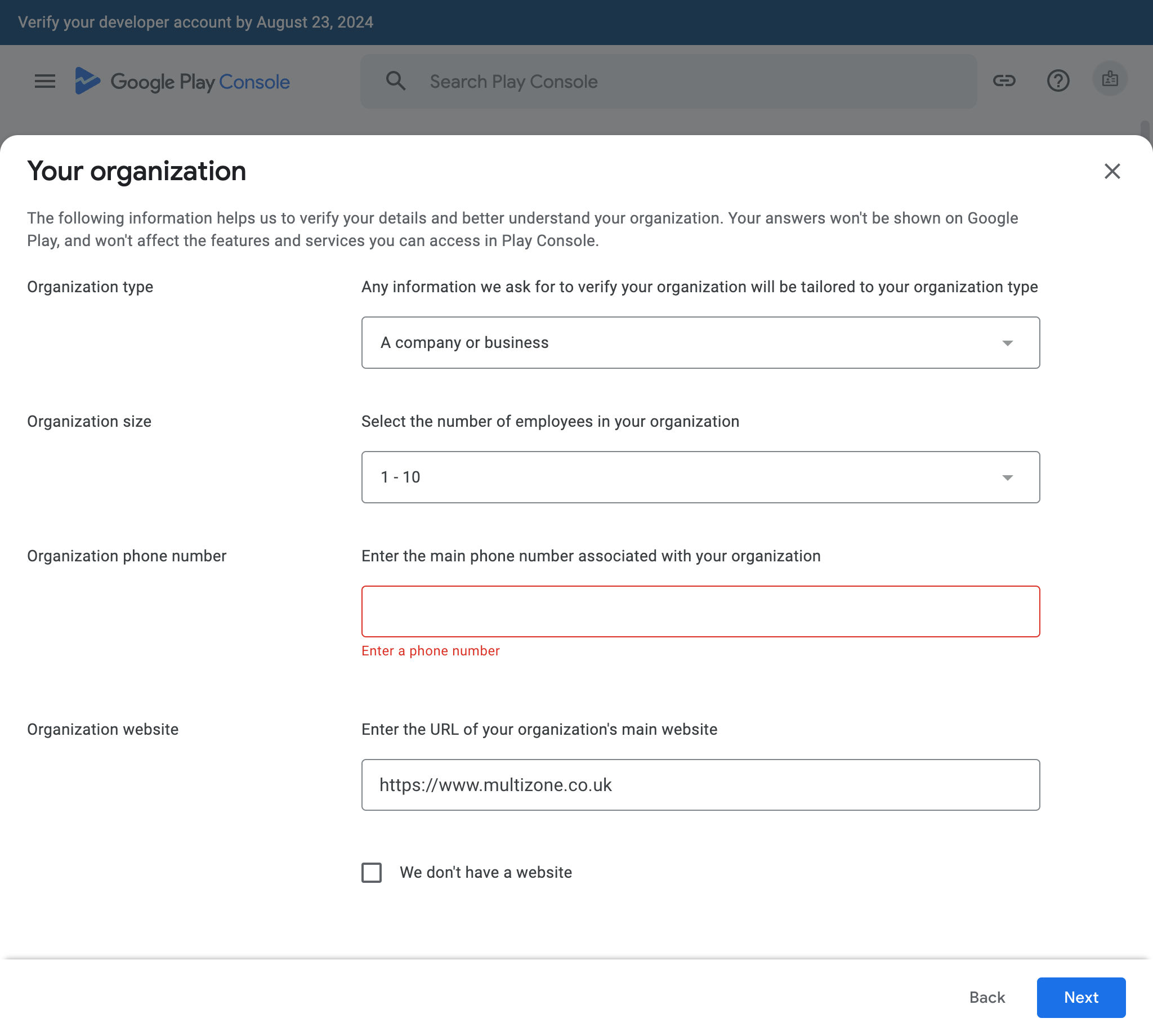Click the Back button

987,997
